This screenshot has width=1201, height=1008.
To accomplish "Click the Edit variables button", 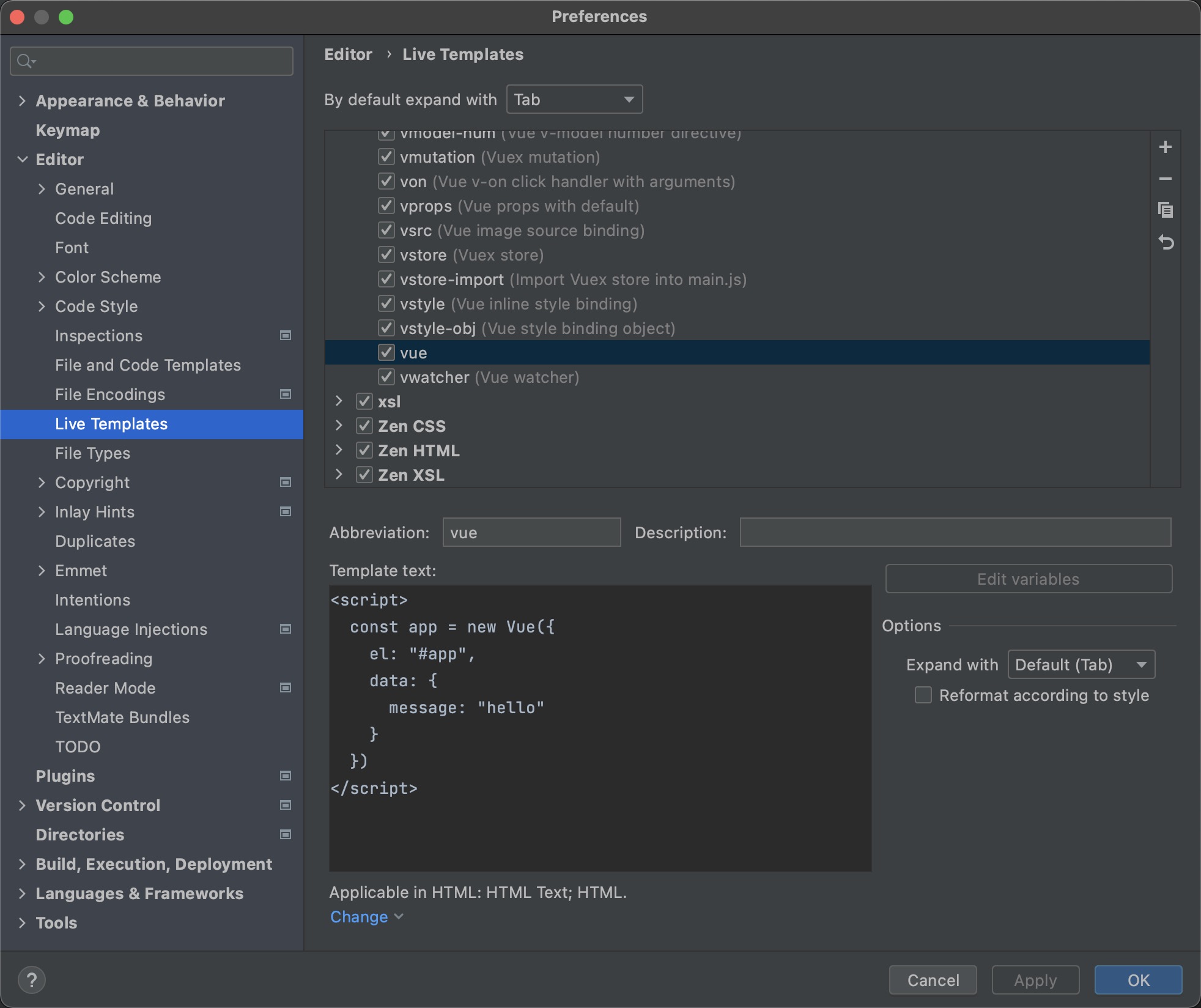I will (x=1028, y=579).
